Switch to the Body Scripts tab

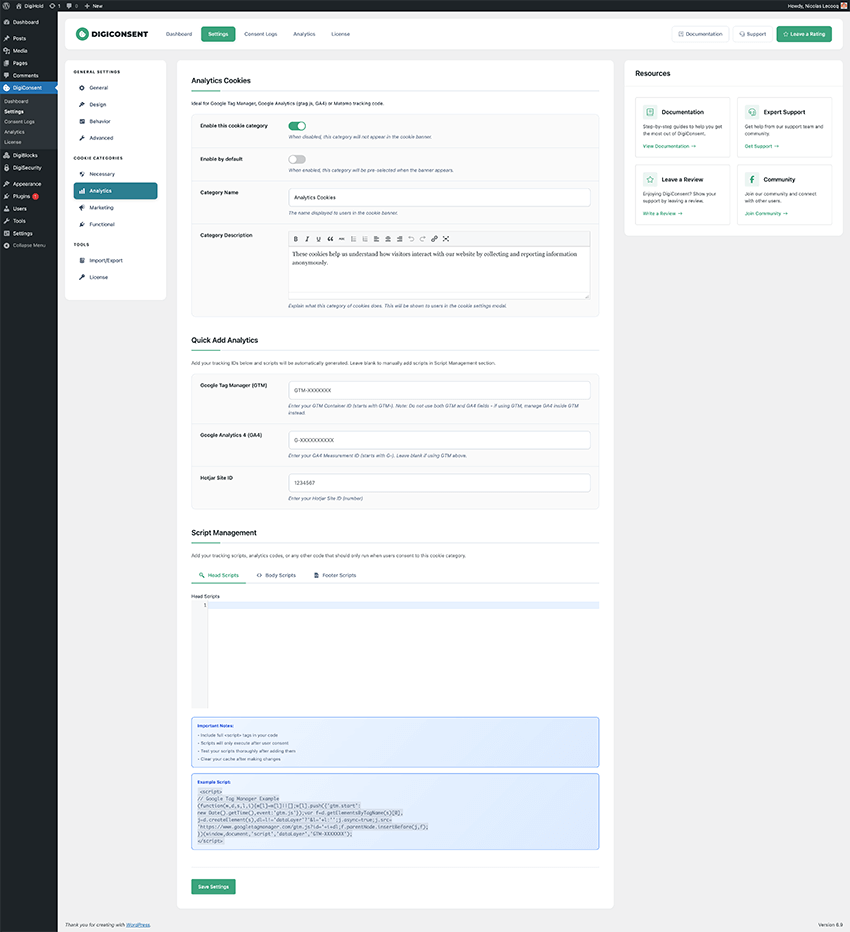click(276, 575)
